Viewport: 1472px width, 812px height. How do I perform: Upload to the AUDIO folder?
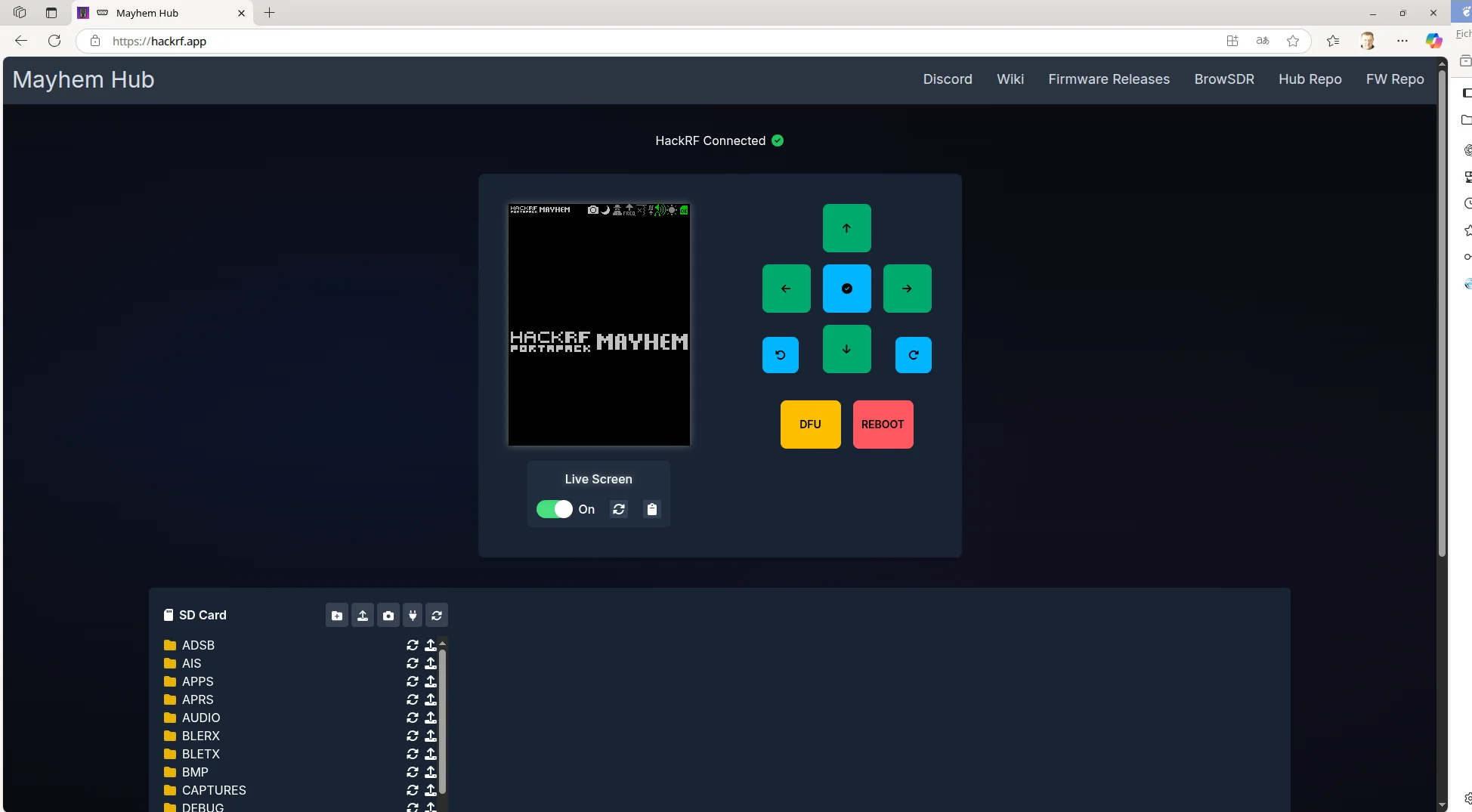[431, 718]
